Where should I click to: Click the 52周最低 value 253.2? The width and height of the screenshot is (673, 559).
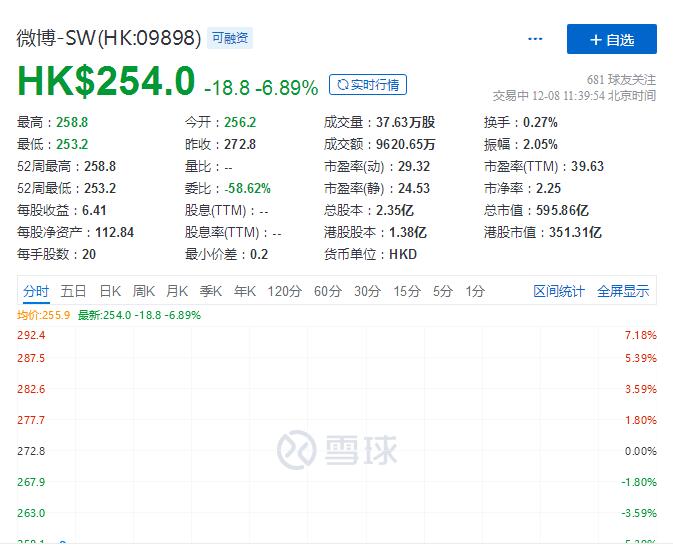click(x=100, y=188)
